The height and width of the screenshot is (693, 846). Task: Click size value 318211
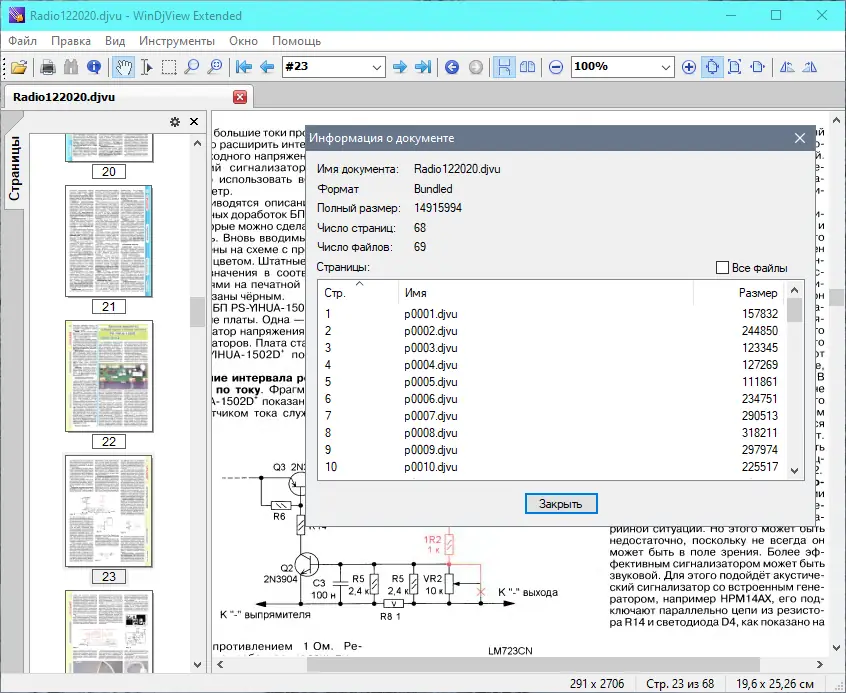tap(760, 433)
